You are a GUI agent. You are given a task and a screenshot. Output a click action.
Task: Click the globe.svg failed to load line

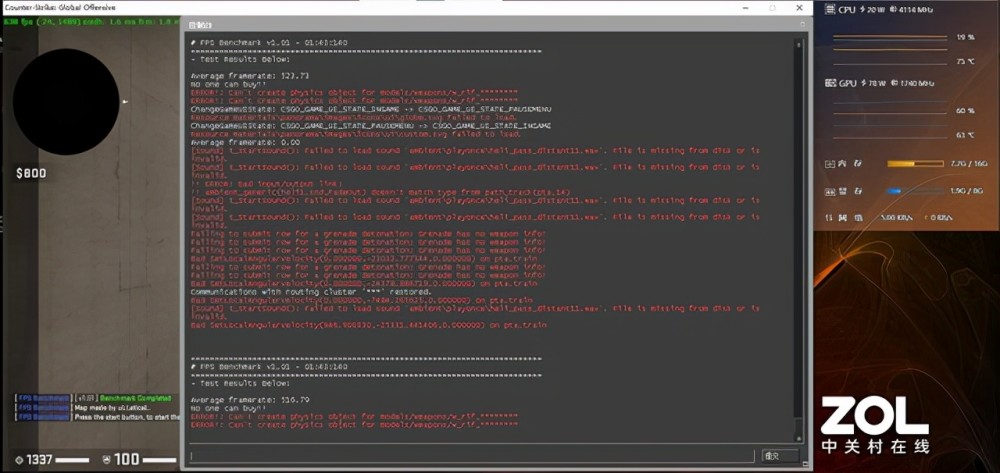point(353,118)
